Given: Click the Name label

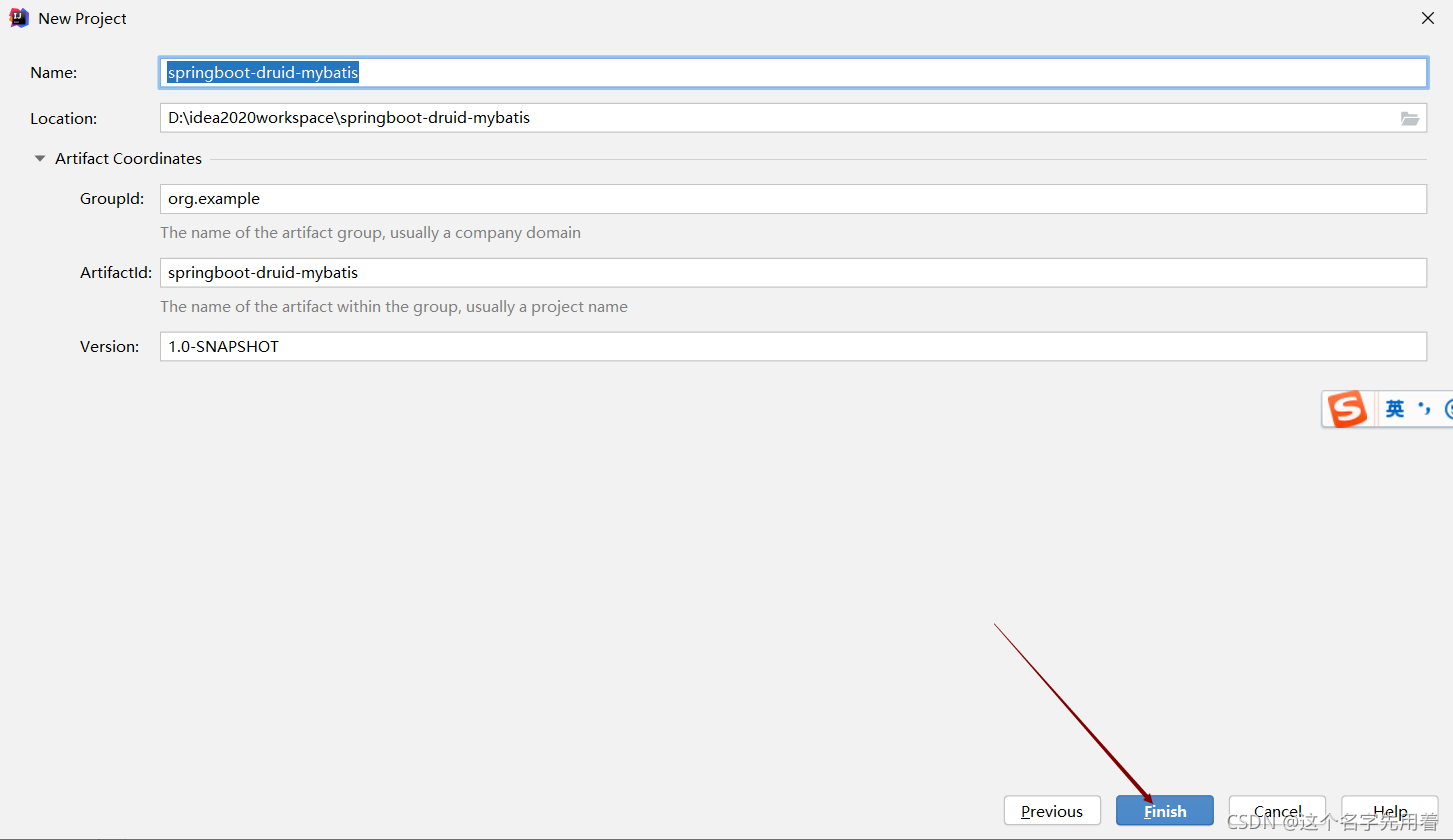Looking at the screenshot, I should click(x=54, y=73).
